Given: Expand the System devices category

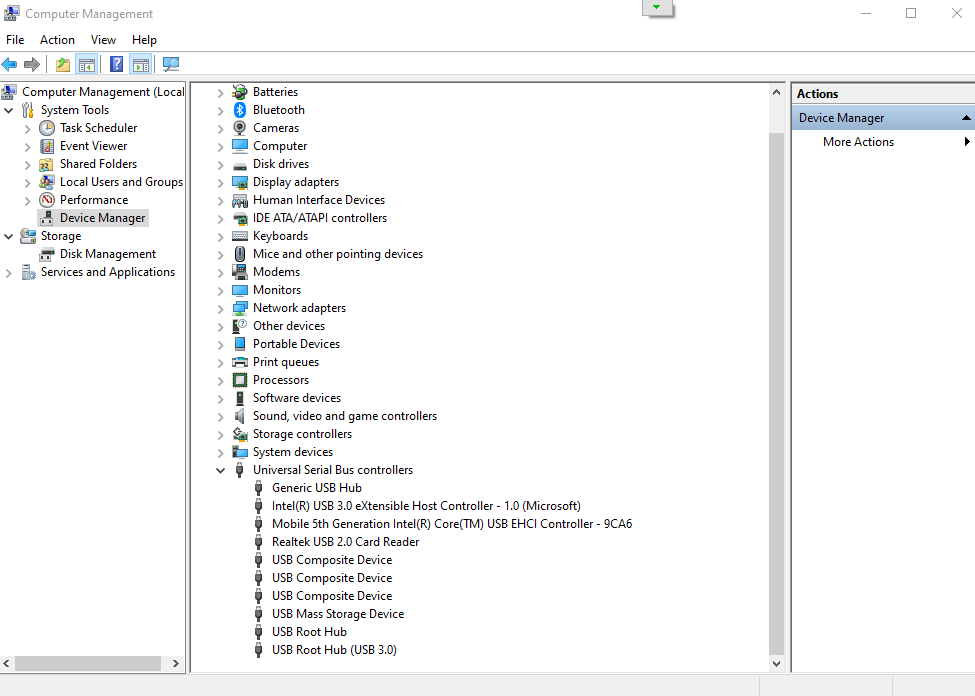Looking at the screenshot, I should [220, 453].
